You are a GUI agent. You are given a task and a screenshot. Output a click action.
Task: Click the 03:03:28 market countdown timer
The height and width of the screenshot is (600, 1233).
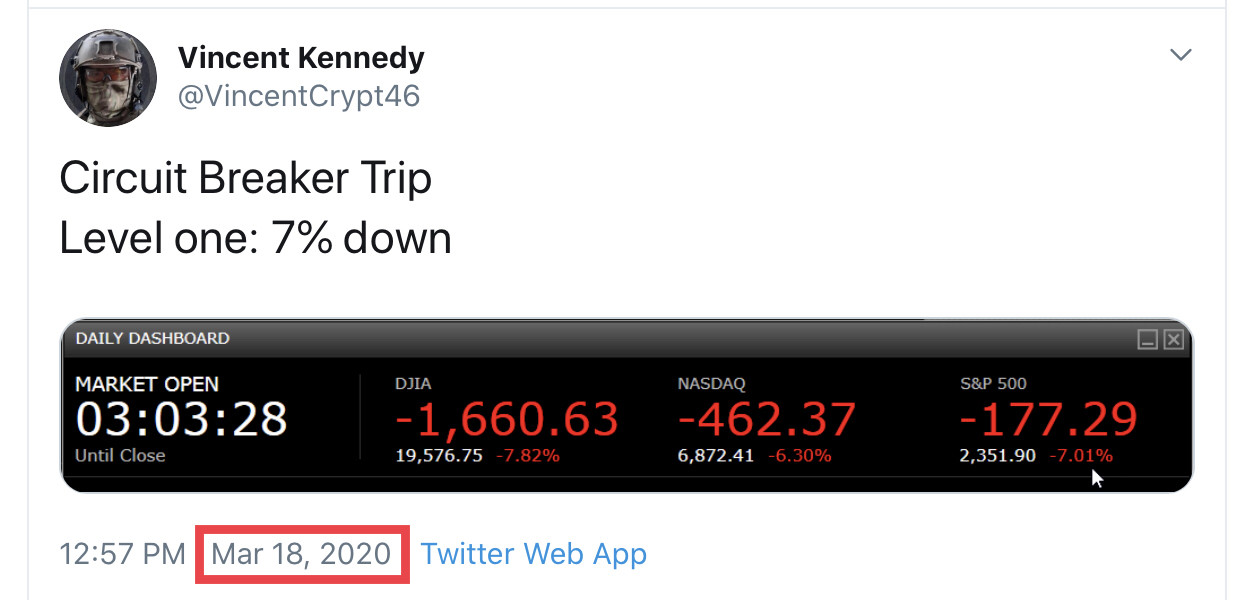(x=181, y=419)
